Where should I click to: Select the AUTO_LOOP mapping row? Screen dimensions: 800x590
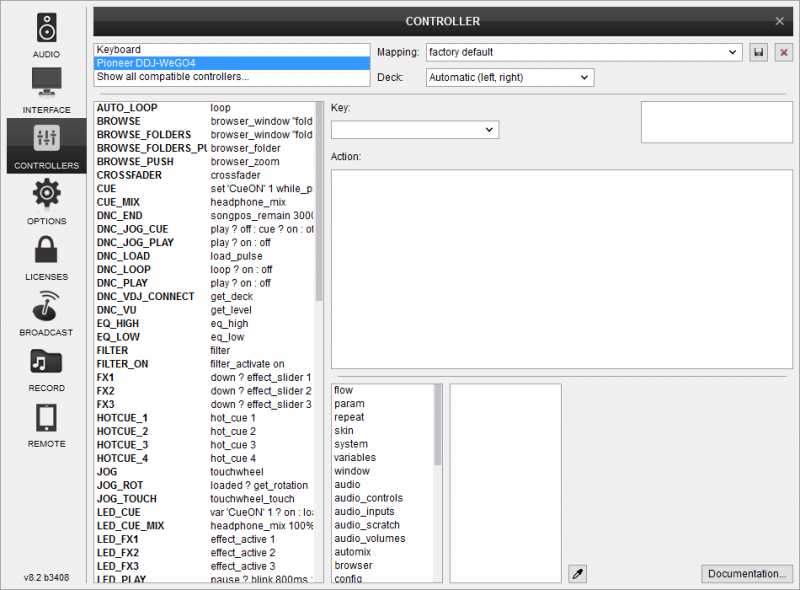coord(205,108)
